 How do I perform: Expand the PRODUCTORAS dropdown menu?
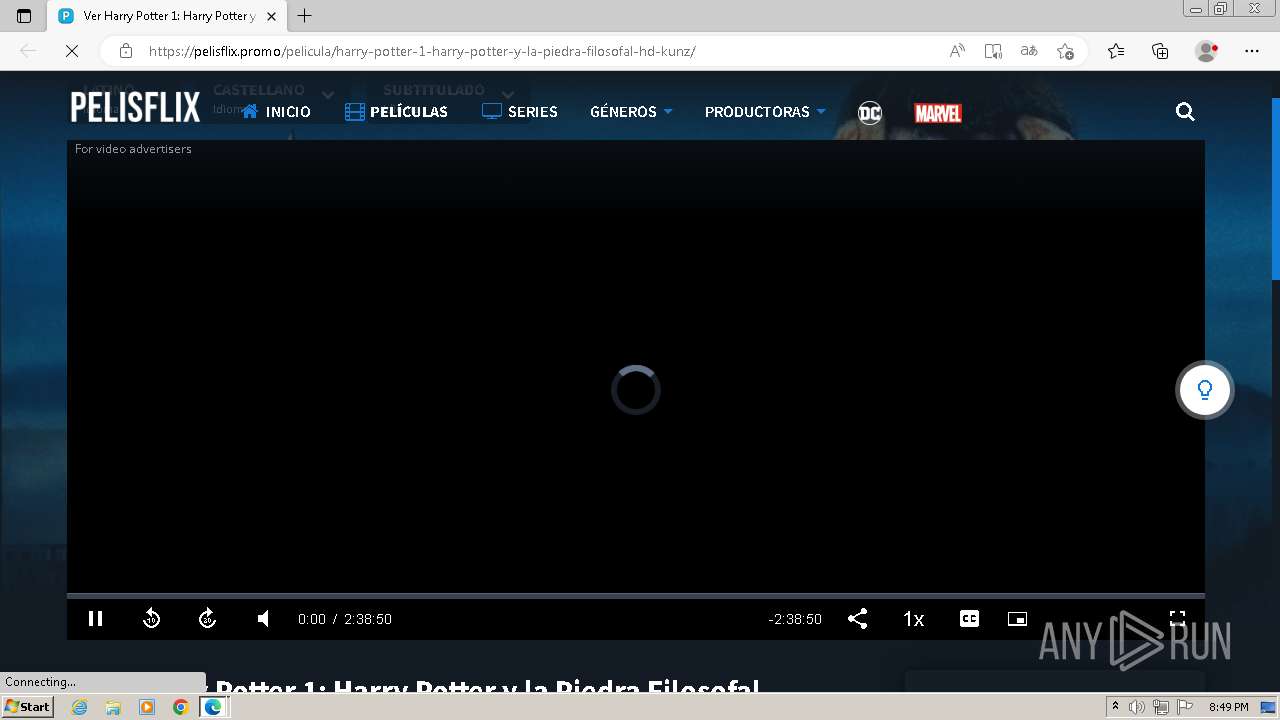point(765,112)
